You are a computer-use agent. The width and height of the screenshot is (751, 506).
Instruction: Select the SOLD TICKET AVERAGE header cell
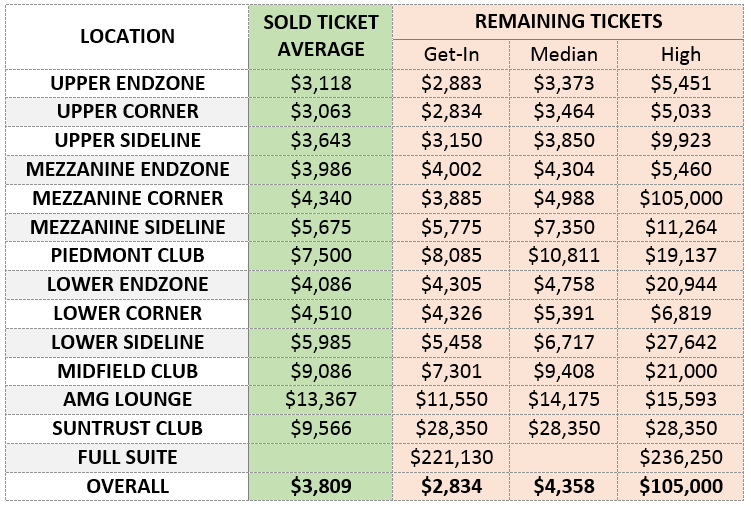320,37
